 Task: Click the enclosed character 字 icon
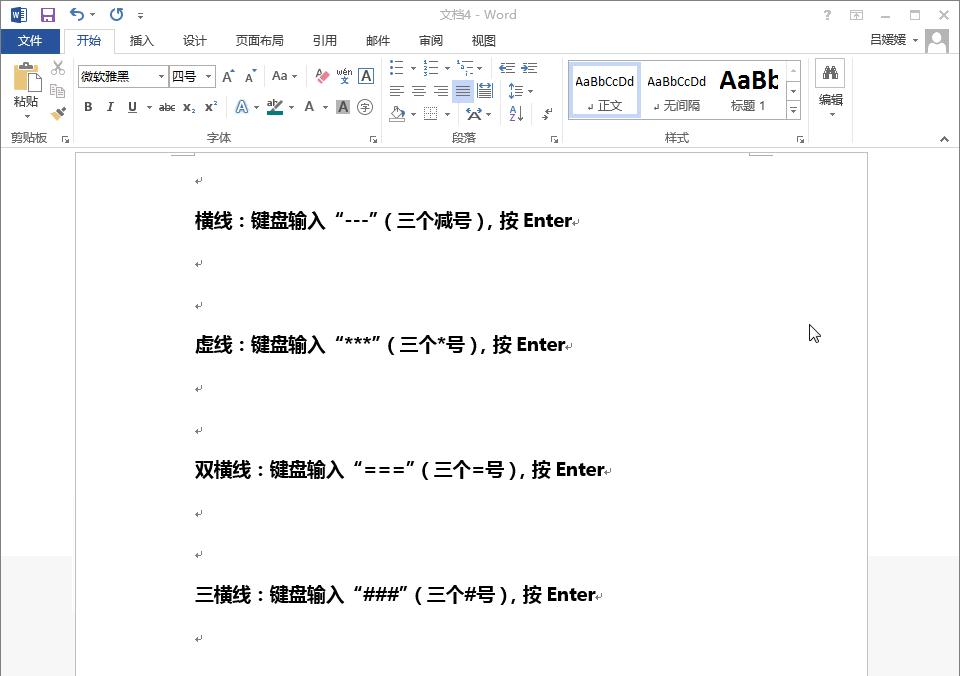click(x=365, y=107)
